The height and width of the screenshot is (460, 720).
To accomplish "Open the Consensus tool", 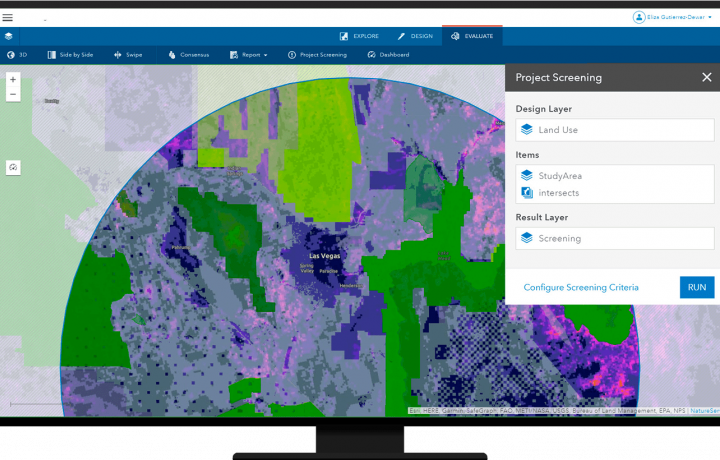I will (189, 55).
